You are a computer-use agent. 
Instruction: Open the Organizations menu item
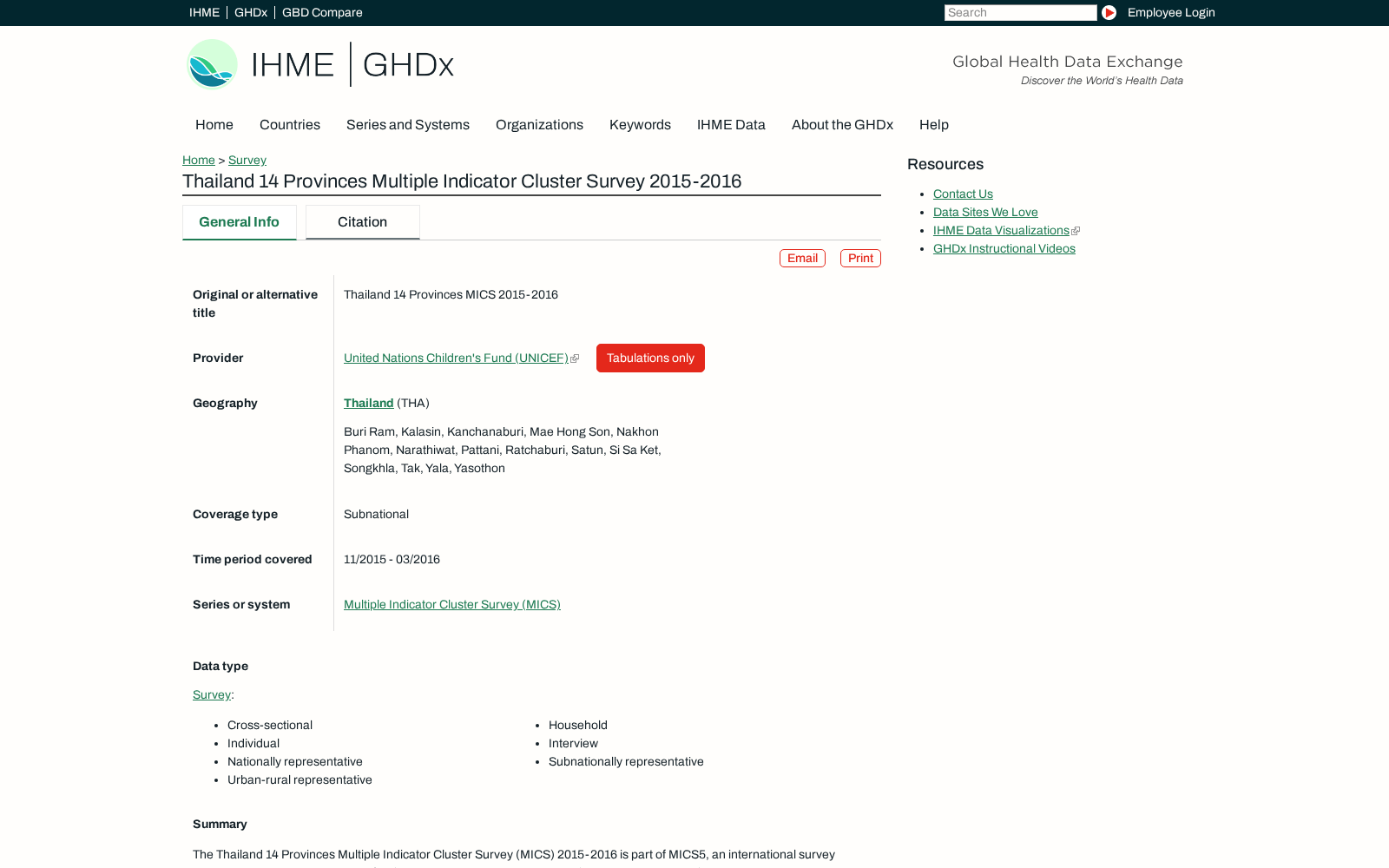(x=539, y=125)
